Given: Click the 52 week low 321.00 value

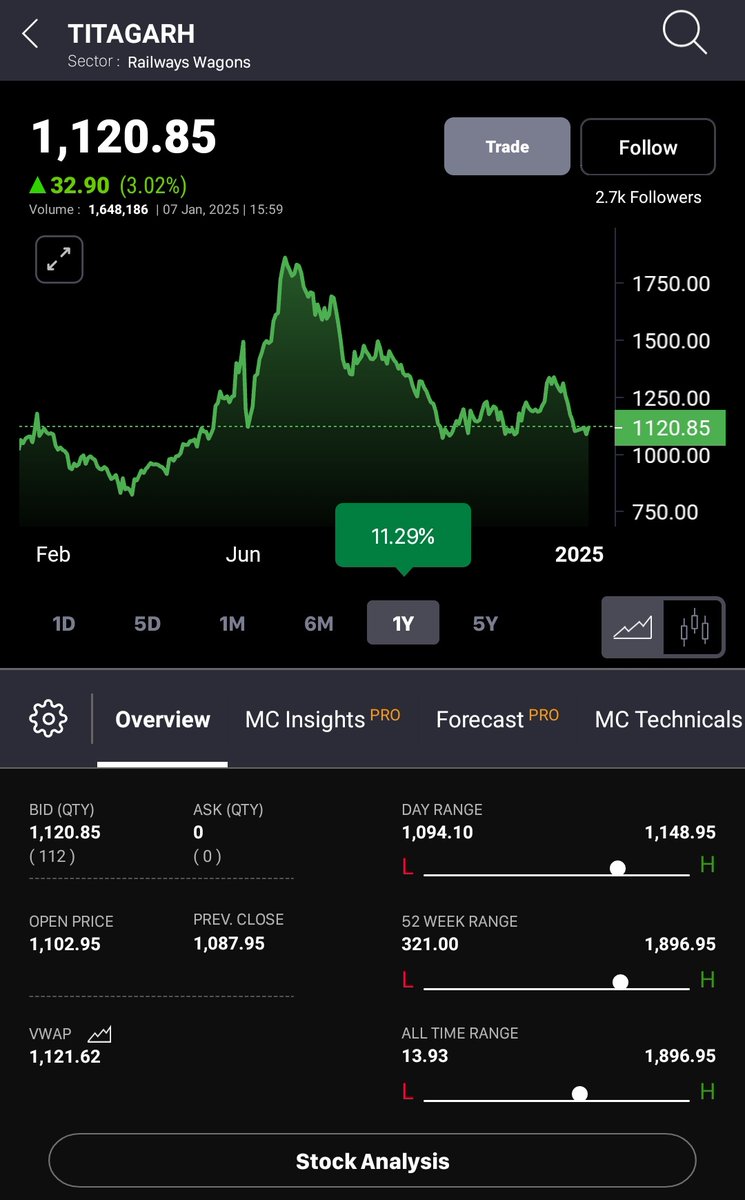Looking at the screenshot, I should click(x=430, y=944).
